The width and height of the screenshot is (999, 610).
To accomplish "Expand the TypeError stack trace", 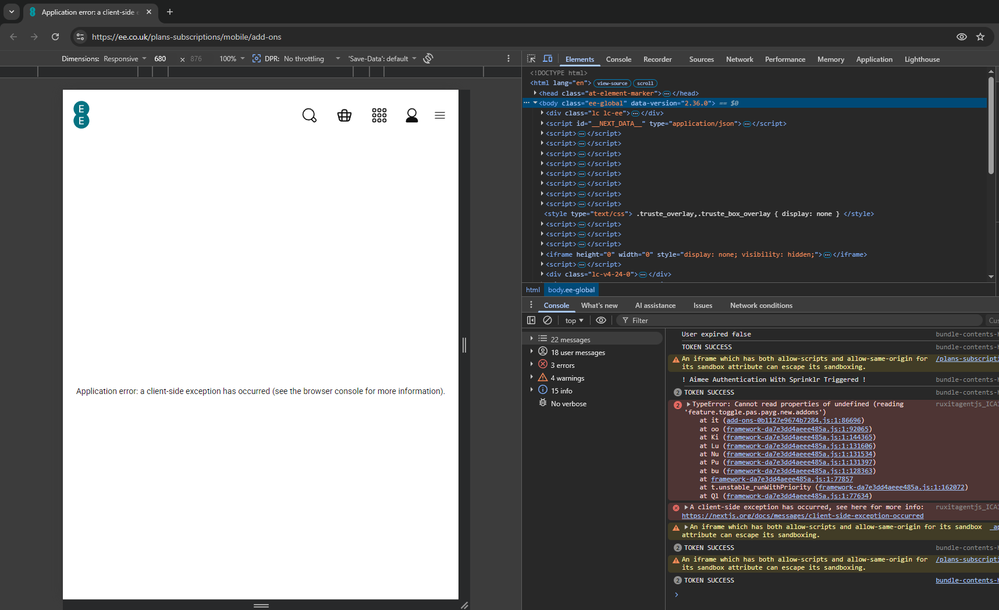I will (688, 404).
